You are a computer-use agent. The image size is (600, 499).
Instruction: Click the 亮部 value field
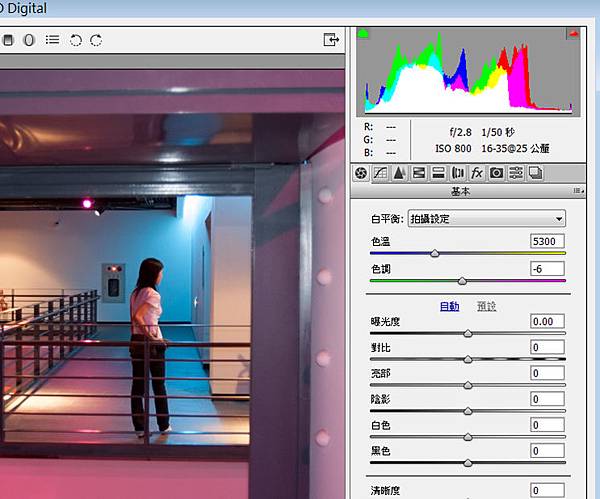click(547, 373)
